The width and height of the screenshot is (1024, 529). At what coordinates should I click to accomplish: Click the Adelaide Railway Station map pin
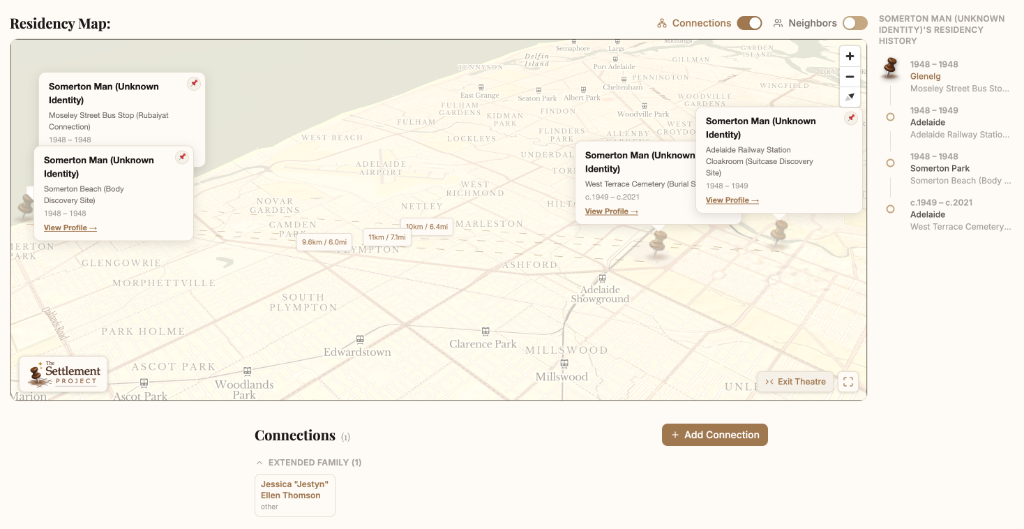779,232
